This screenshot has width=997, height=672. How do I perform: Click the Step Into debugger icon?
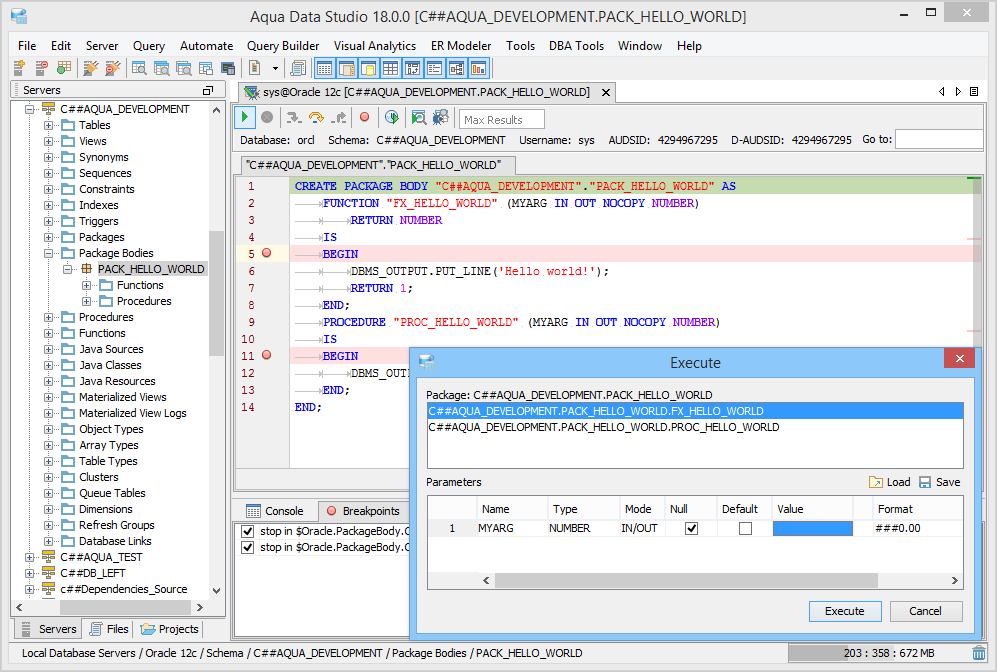click(x=294, y=118)
